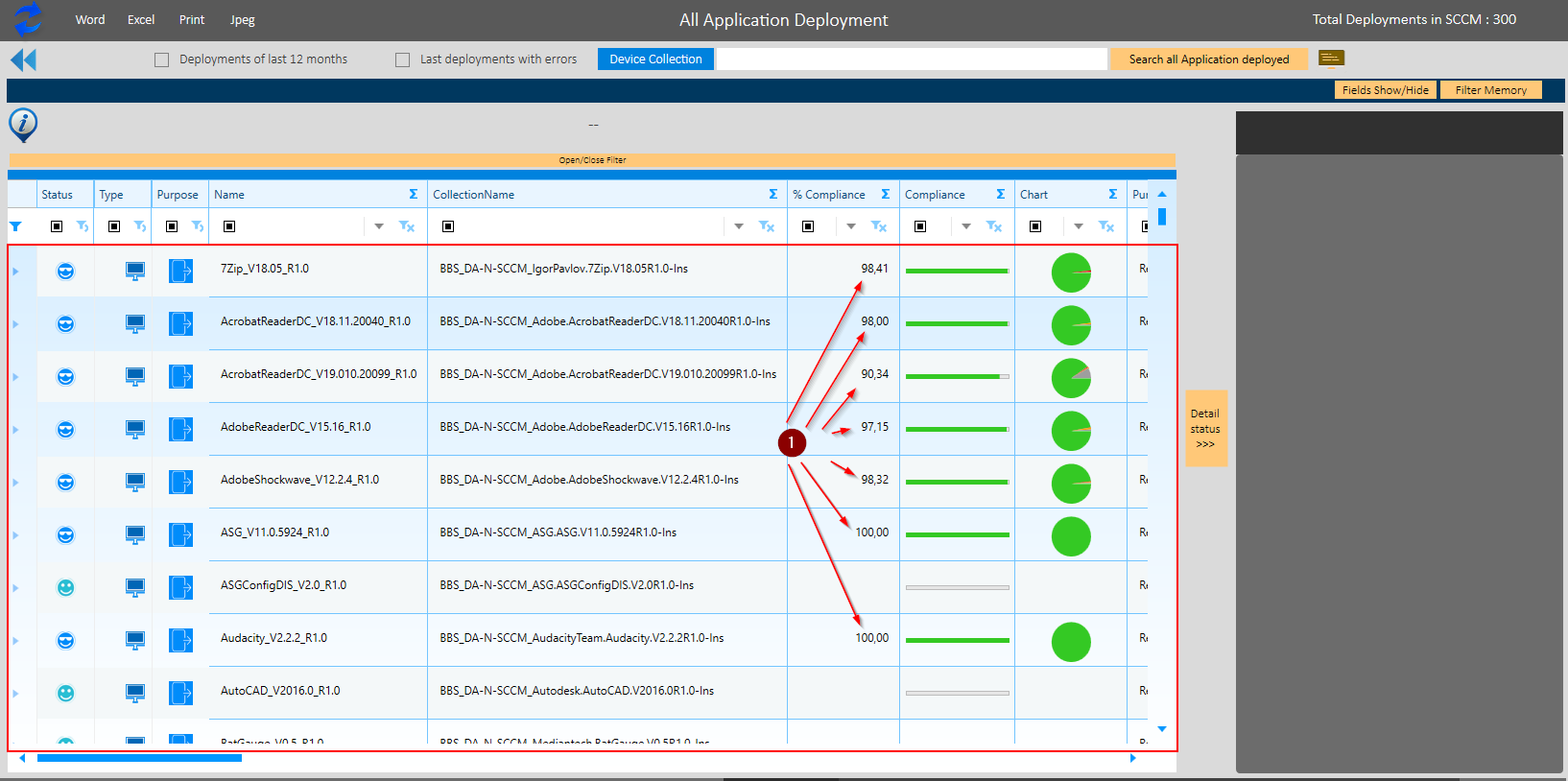The image size is (1568, 781).
Task: Go back using the double-arrow icon
Action: [x=23, y=60]
